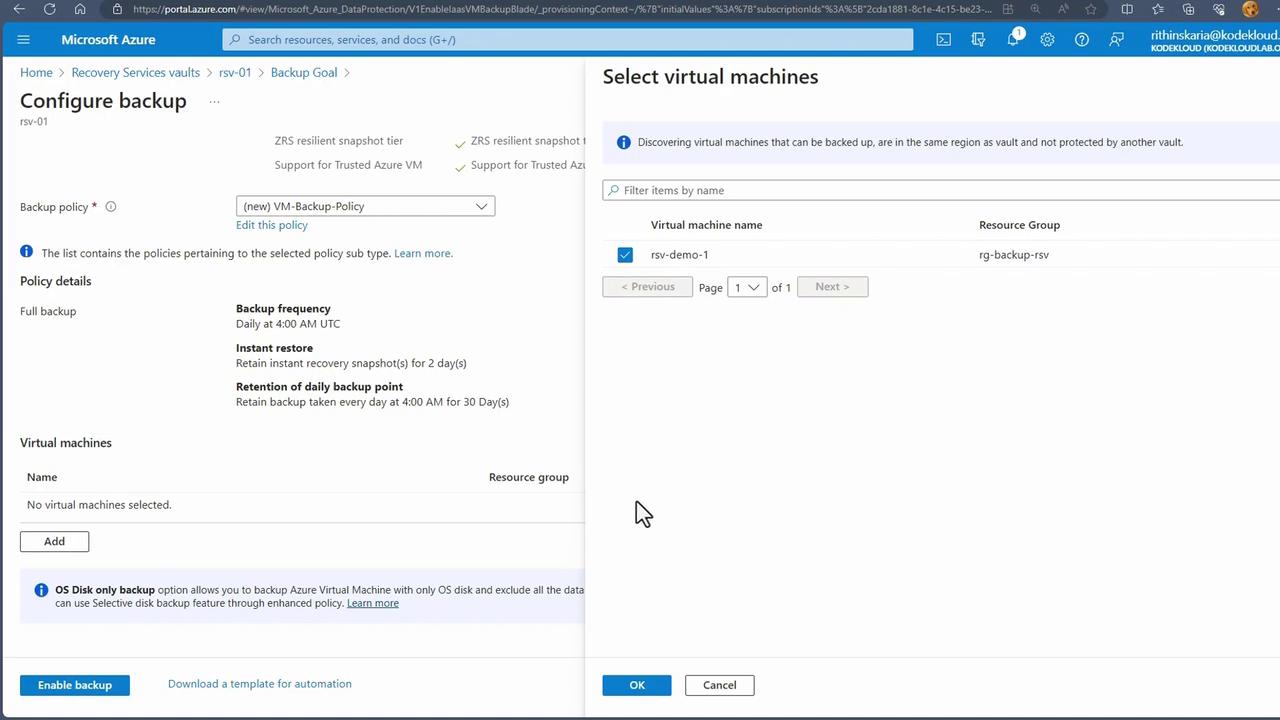
Task: Click the site lock icon in address bar
Action: 117,9
